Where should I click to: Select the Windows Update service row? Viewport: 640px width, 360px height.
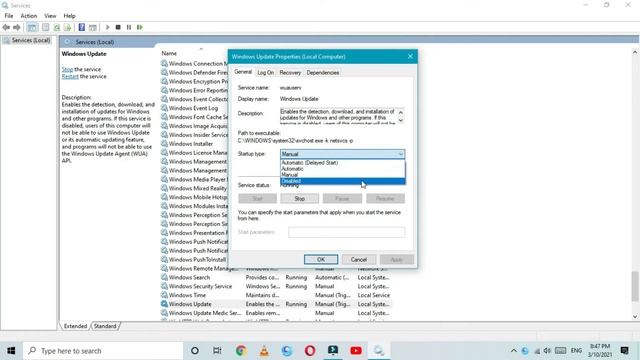[276, 304]
